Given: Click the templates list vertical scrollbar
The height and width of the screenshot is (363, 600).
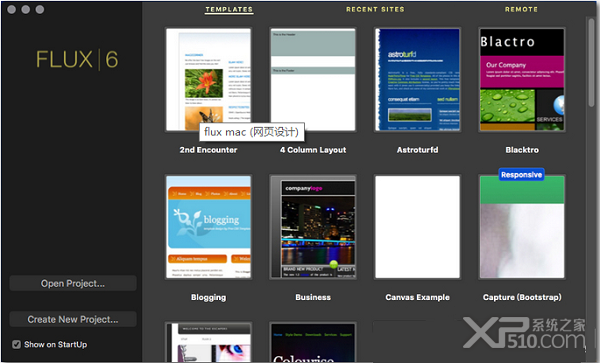Looking at the screenshot, I should pos(592,61).
